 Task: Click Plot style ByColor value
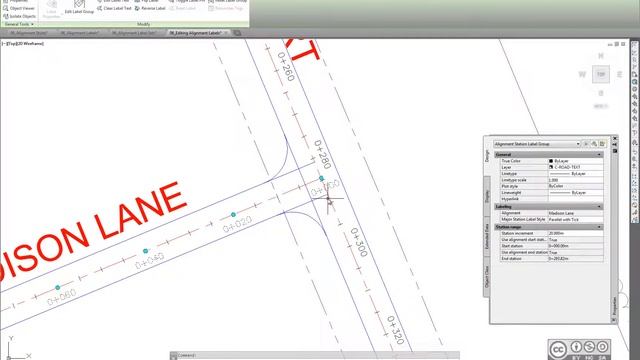click(x=575, y=186)
